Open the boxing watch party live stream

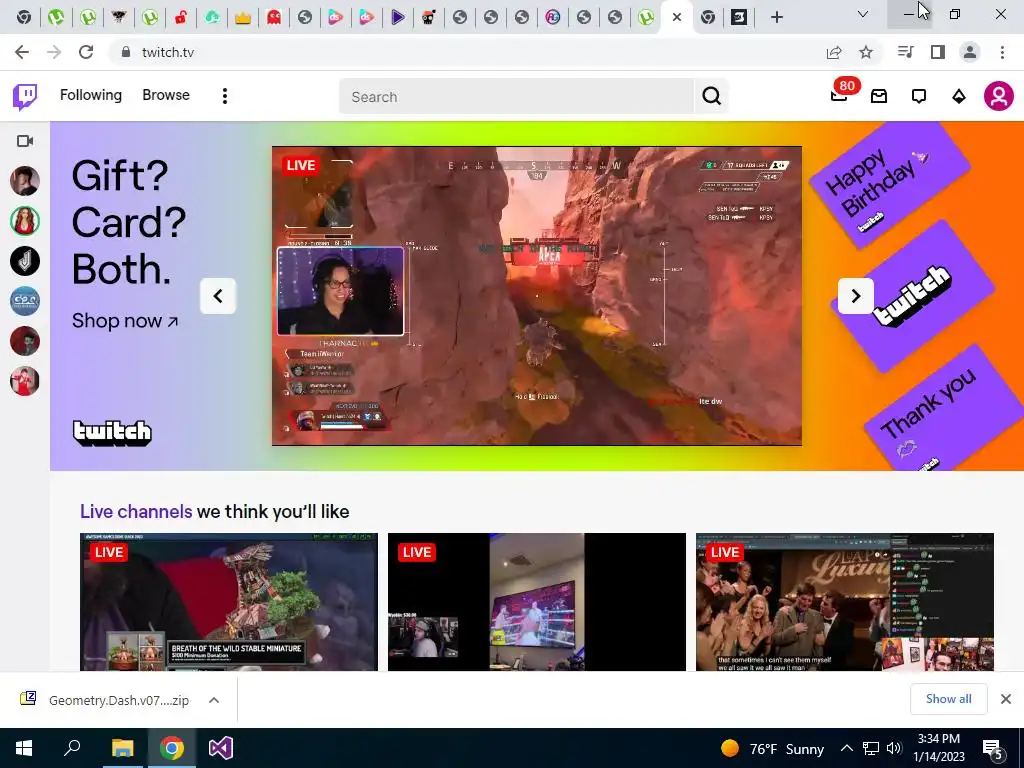tap(537, 601)
